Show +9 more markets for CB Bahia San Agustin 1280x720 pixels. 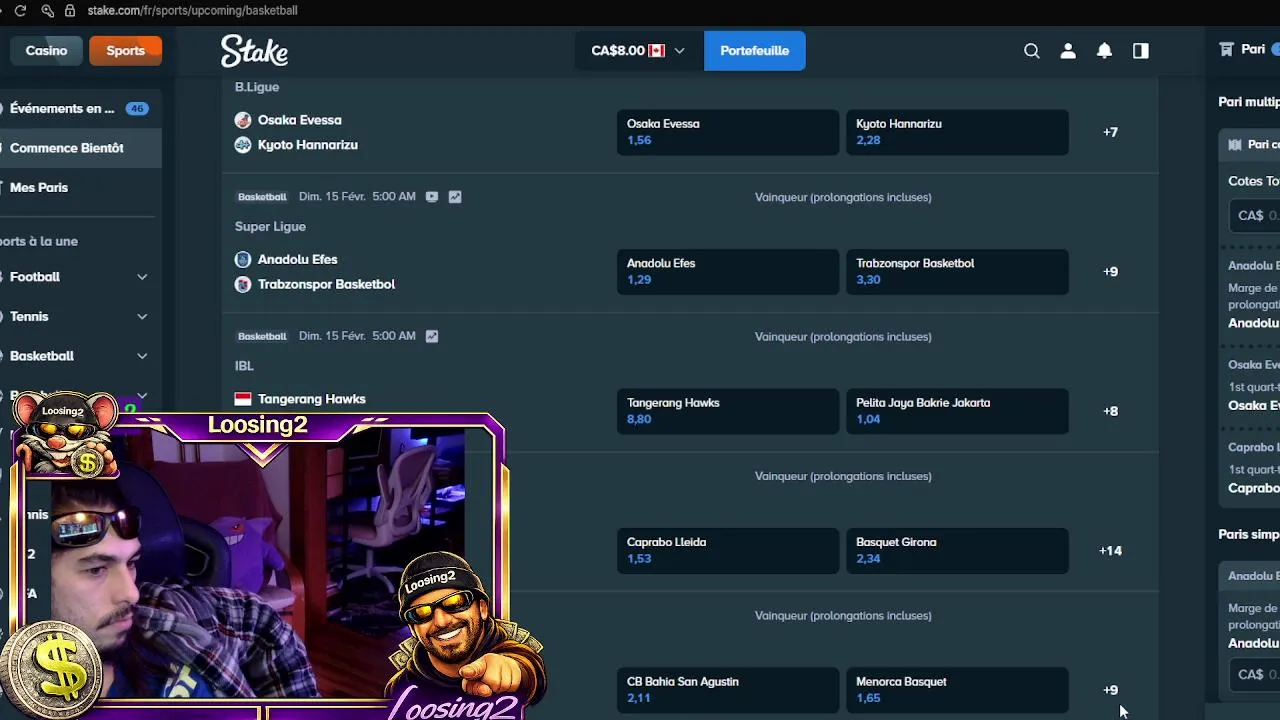click(x=1110, y=690)
